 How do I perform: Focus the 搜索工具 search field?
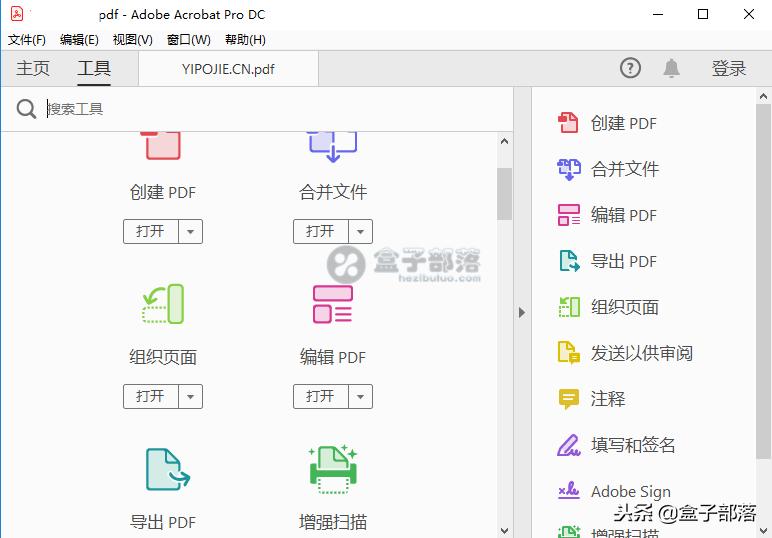coord(276,109)
